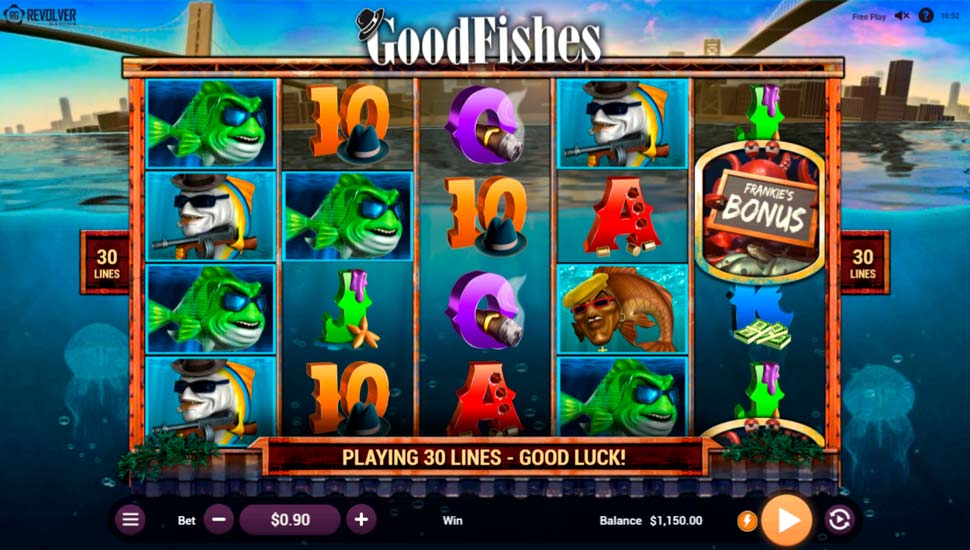Viewport: 970px width, 550px height.
Task: Click the blue K with cash symbol
Action: (760, 317)
